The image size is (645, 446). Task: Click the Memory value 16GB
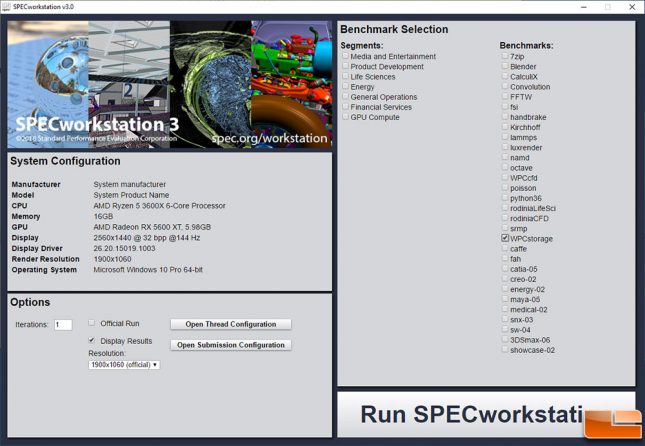[x=103, y=216]
